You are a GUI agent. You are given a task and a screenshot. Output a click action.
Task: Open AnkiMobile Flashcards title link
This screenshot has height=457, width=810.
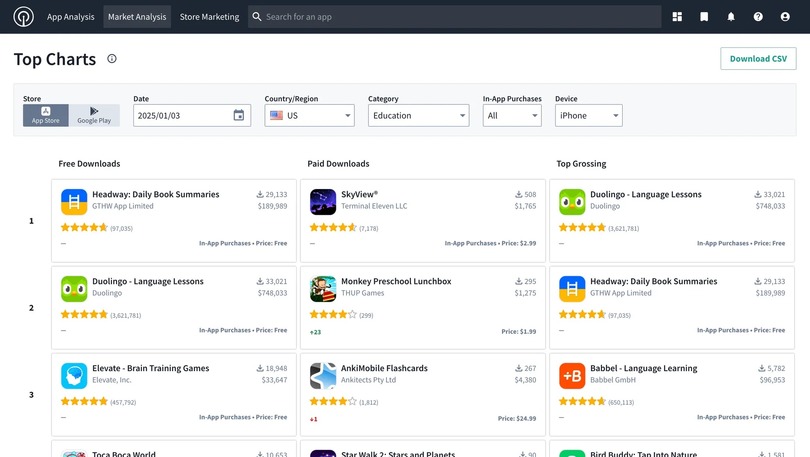click(384, 368)
